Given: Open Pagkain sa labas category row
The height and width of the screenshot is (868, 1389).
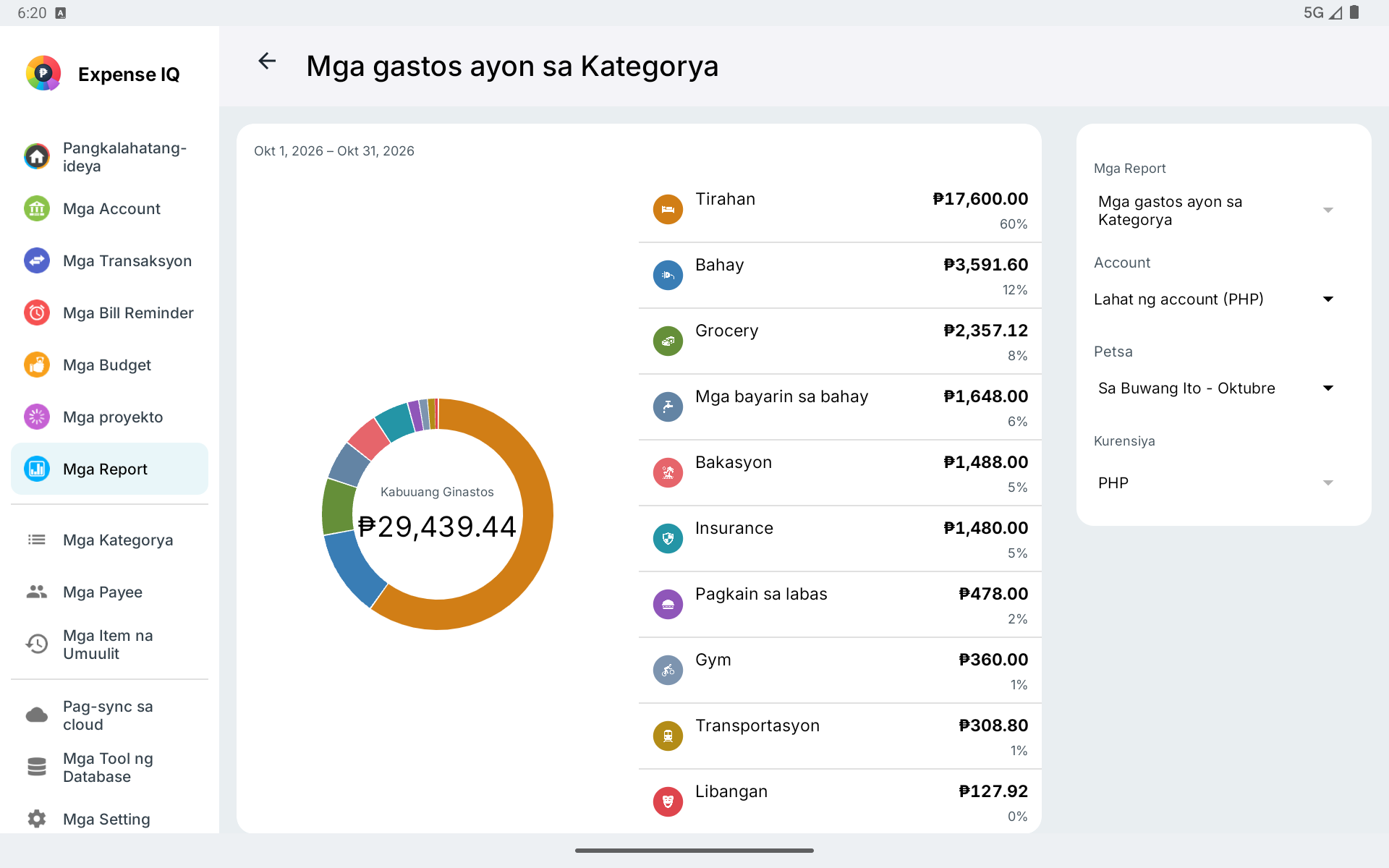Looking at the screenshot, I should coord(840,604).
